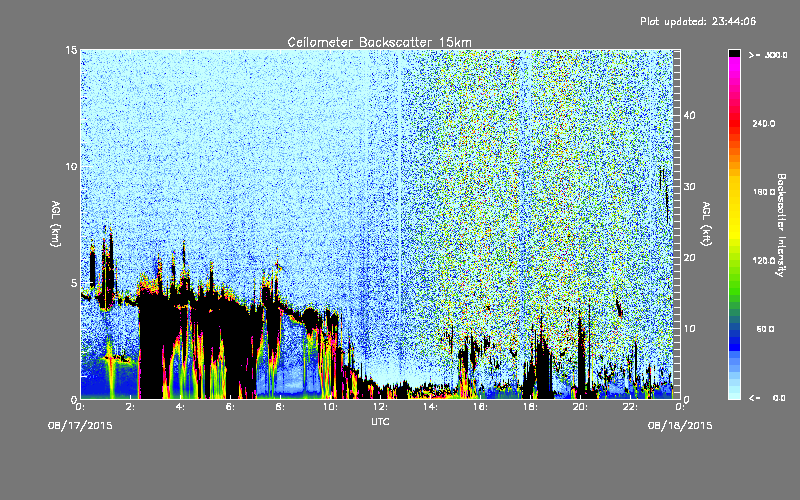Click the 'AGL (km)' left axis label
This screenshot has width=800, height=500.
coord(56,224)
